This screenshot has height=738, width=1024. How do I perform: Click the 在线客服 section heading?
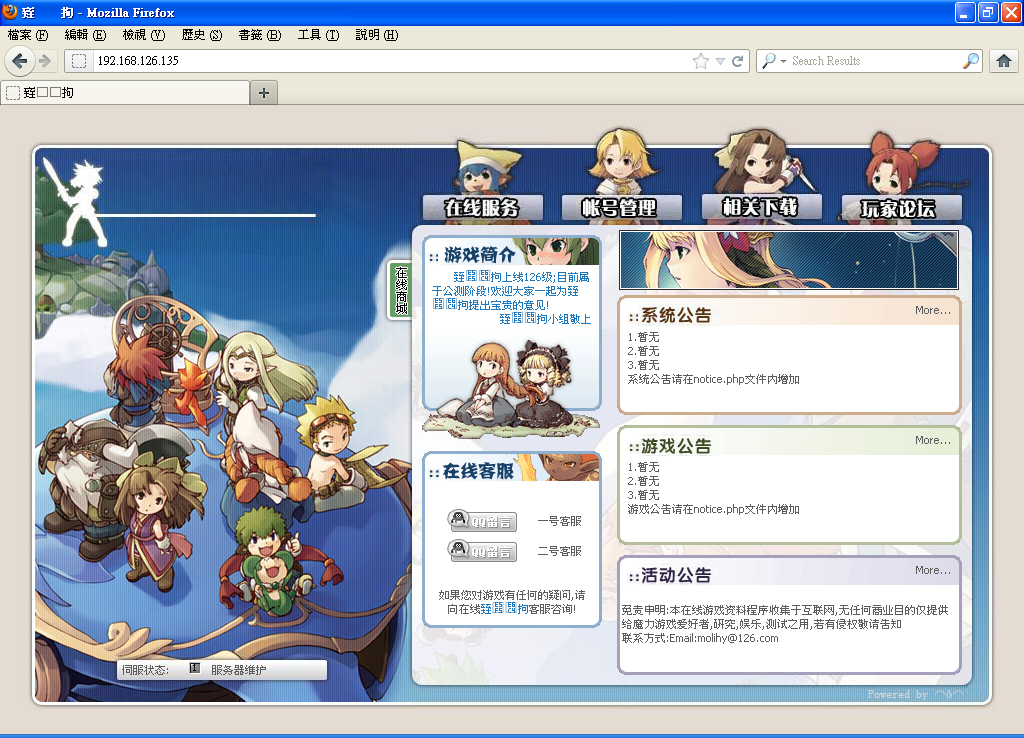coord(478,471)
